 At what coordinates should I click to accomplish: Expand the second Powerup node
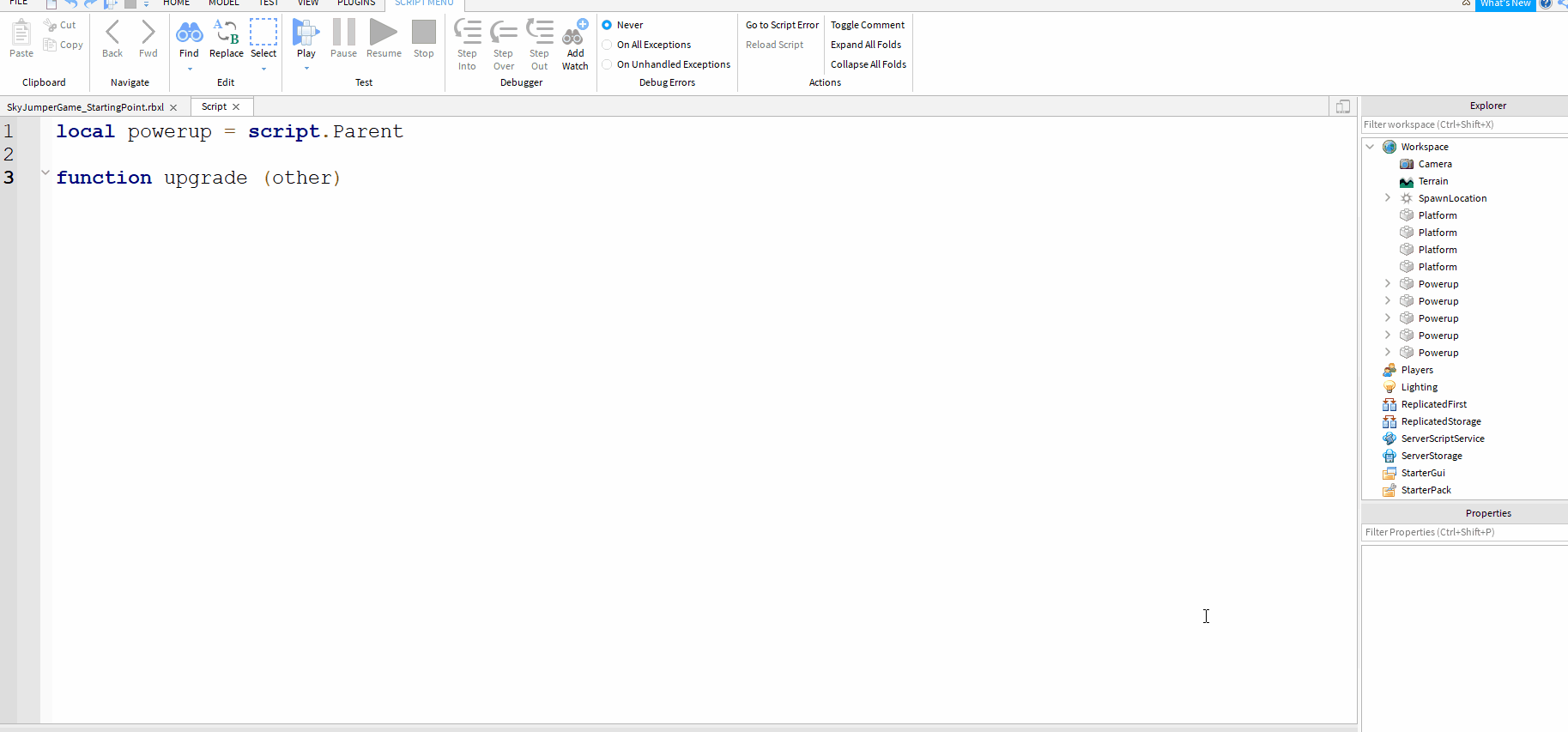pyautogui.click(x=1388, y=301)
